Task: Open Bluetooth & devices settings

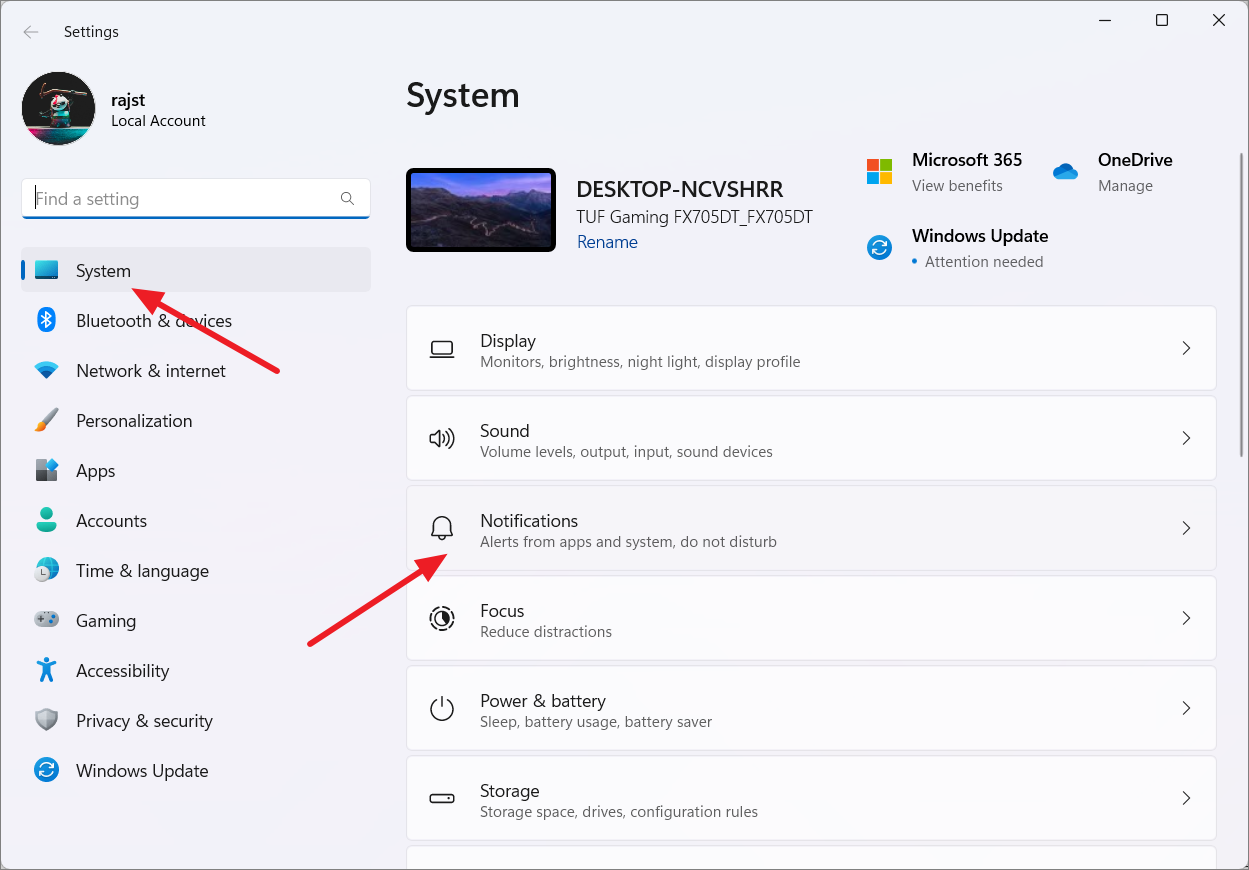Action: (196, 320)
